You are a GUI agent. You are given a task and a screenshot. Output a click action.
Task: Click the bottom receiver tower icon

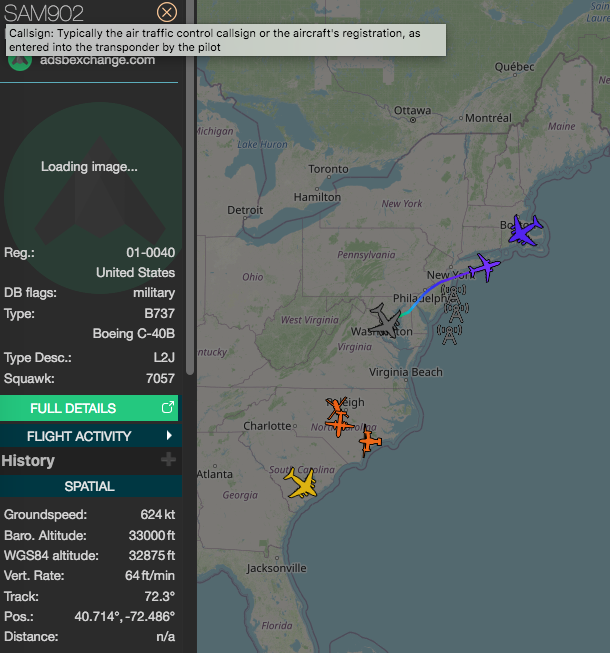(449, 335)
